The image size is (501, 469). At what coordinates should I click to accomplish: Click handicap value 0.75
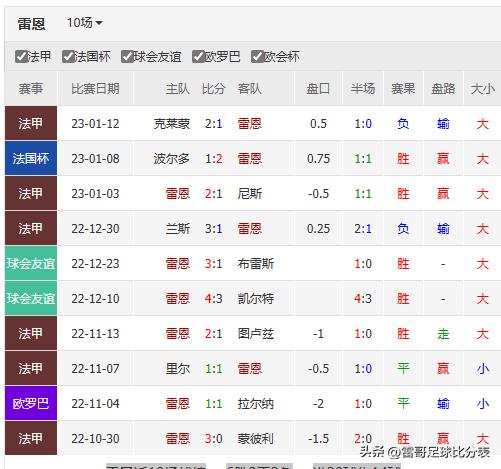(318, 159)
